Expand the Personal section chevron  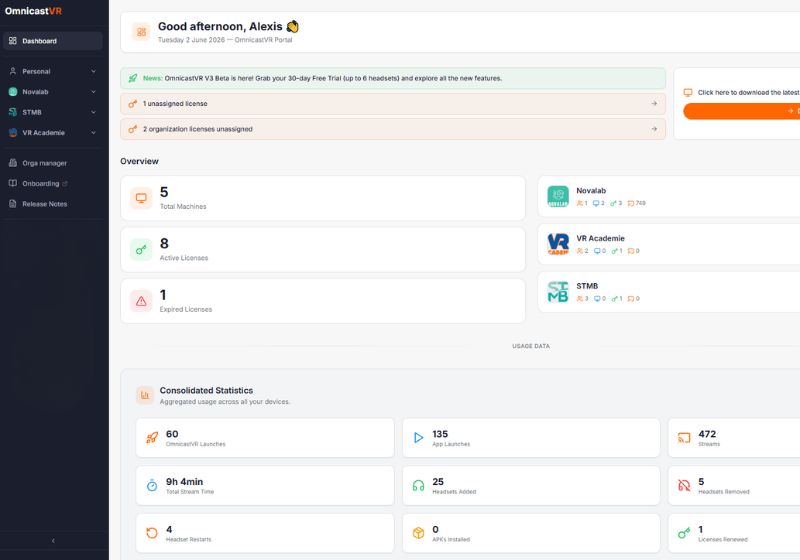pos(93,71)
